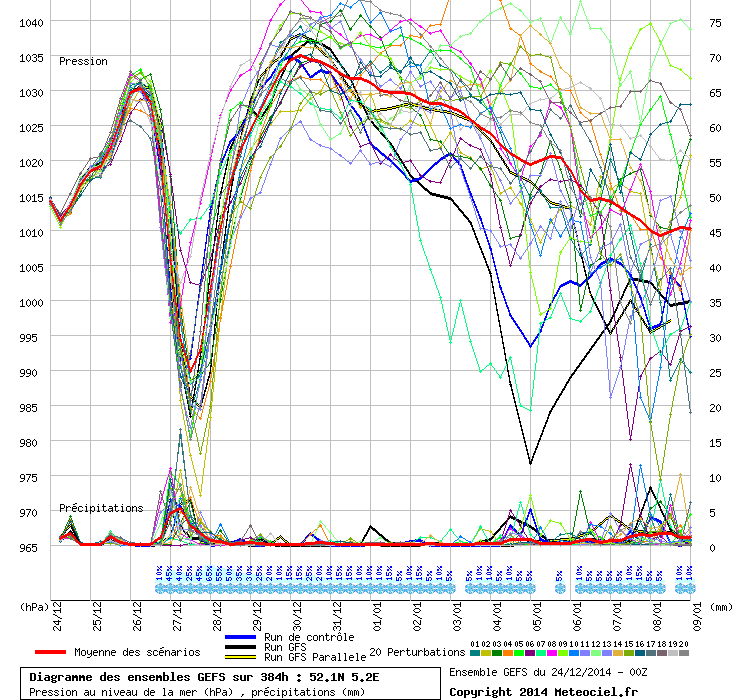Click the 24/12 date axis label

click(57, 616)
